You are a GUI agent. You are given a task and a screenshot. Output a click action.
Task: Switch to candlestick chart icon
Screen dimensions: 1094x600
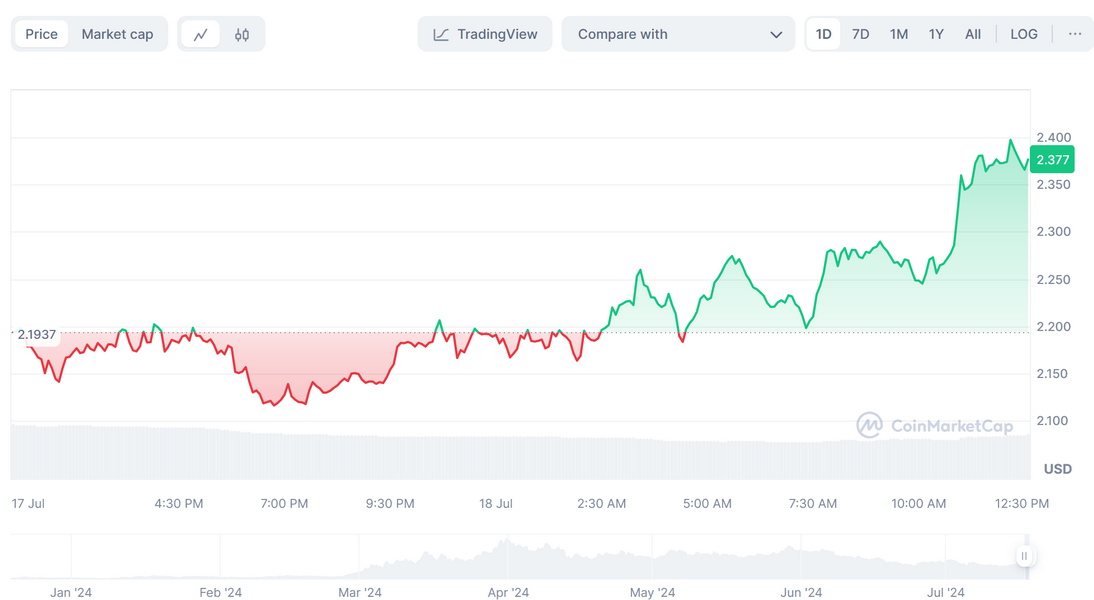point(242,34)
